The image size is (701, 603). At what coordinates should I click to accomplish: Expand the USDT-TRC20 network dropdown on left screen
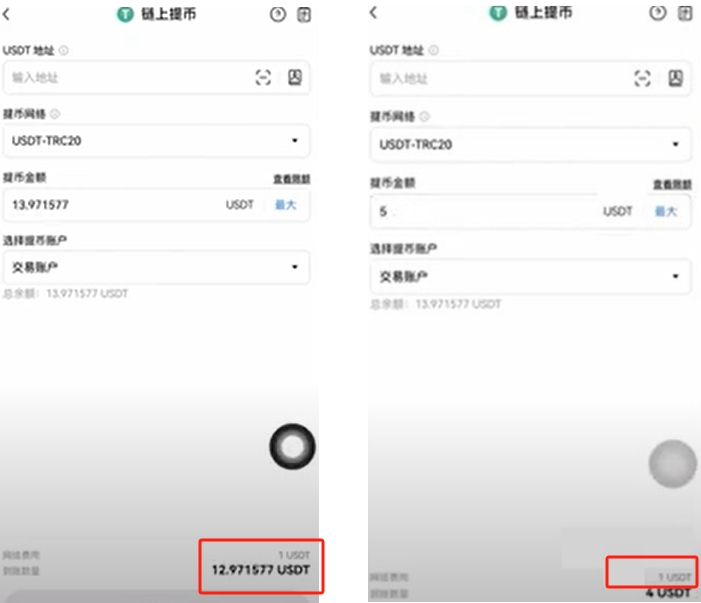point(156,141)
